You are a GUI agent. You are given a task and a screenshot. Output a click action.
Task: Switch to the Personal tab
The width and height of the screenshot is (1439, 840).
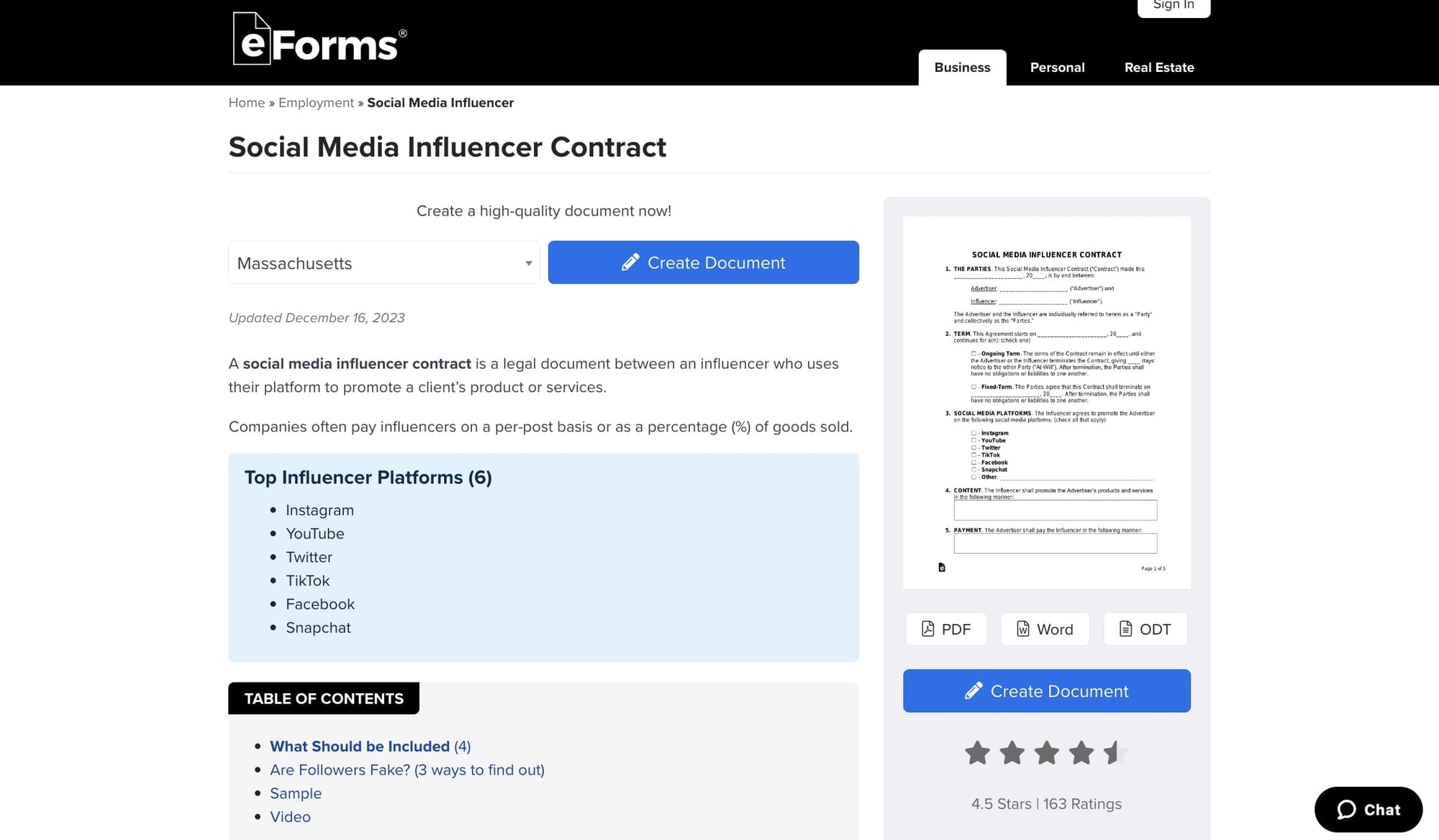1058,67
